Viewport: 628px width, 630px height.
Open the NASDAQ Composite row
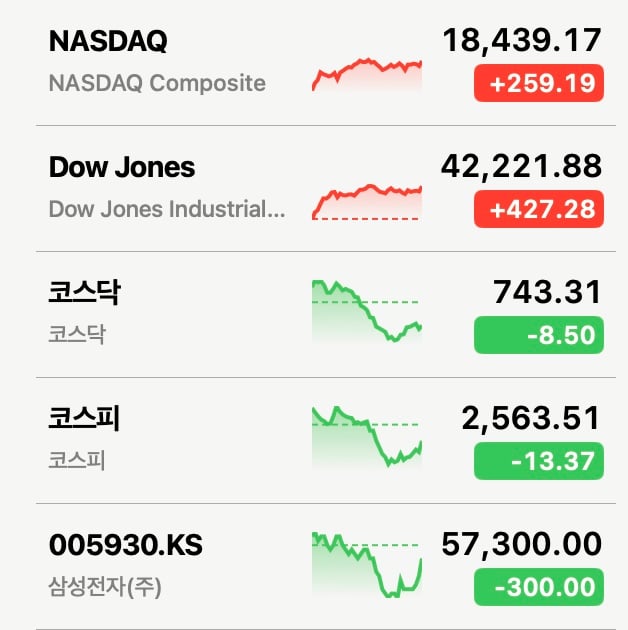[325, 63]
